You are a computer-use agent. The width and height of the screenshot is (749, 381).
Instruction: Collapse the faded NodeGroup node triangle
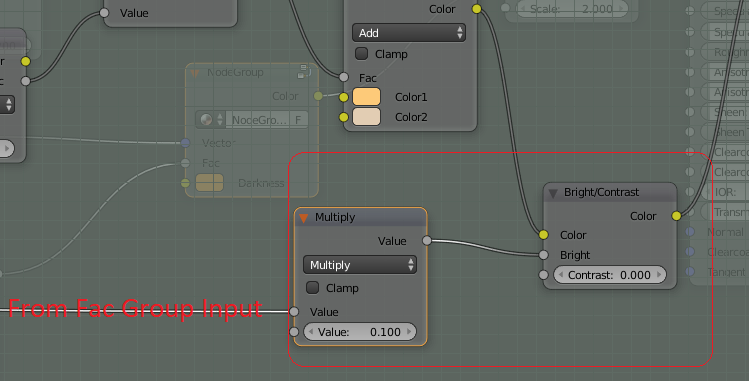click(x=194, y=74)
